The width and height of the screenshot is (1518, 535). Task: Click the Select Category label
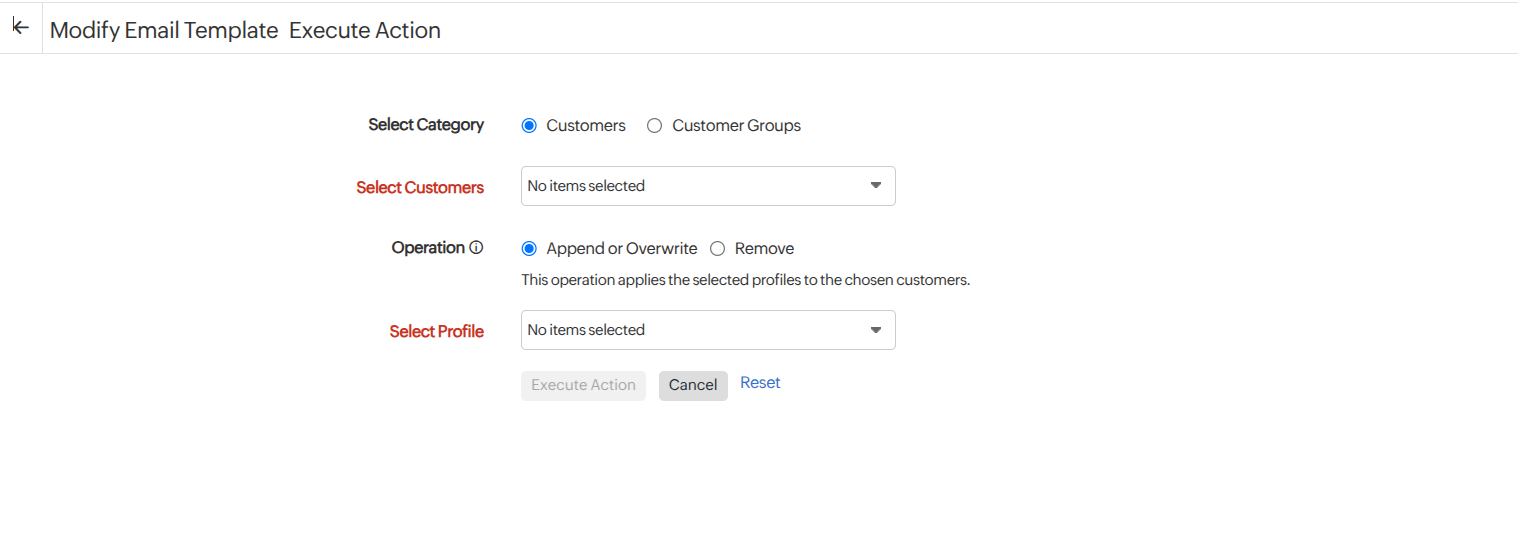click(426, 125)
